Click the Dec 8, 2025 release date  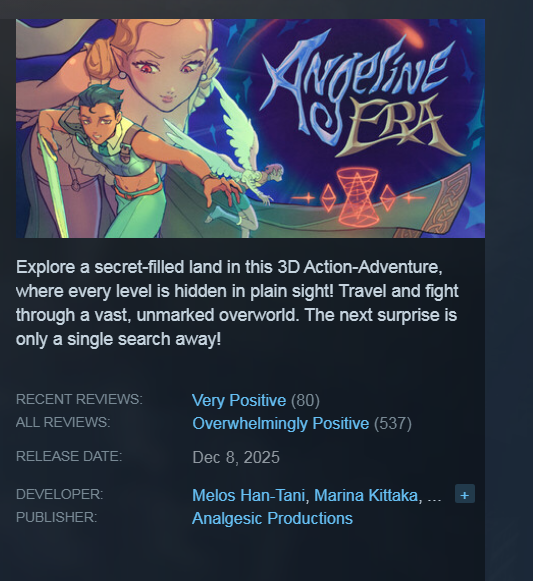(x=236, y=457)
